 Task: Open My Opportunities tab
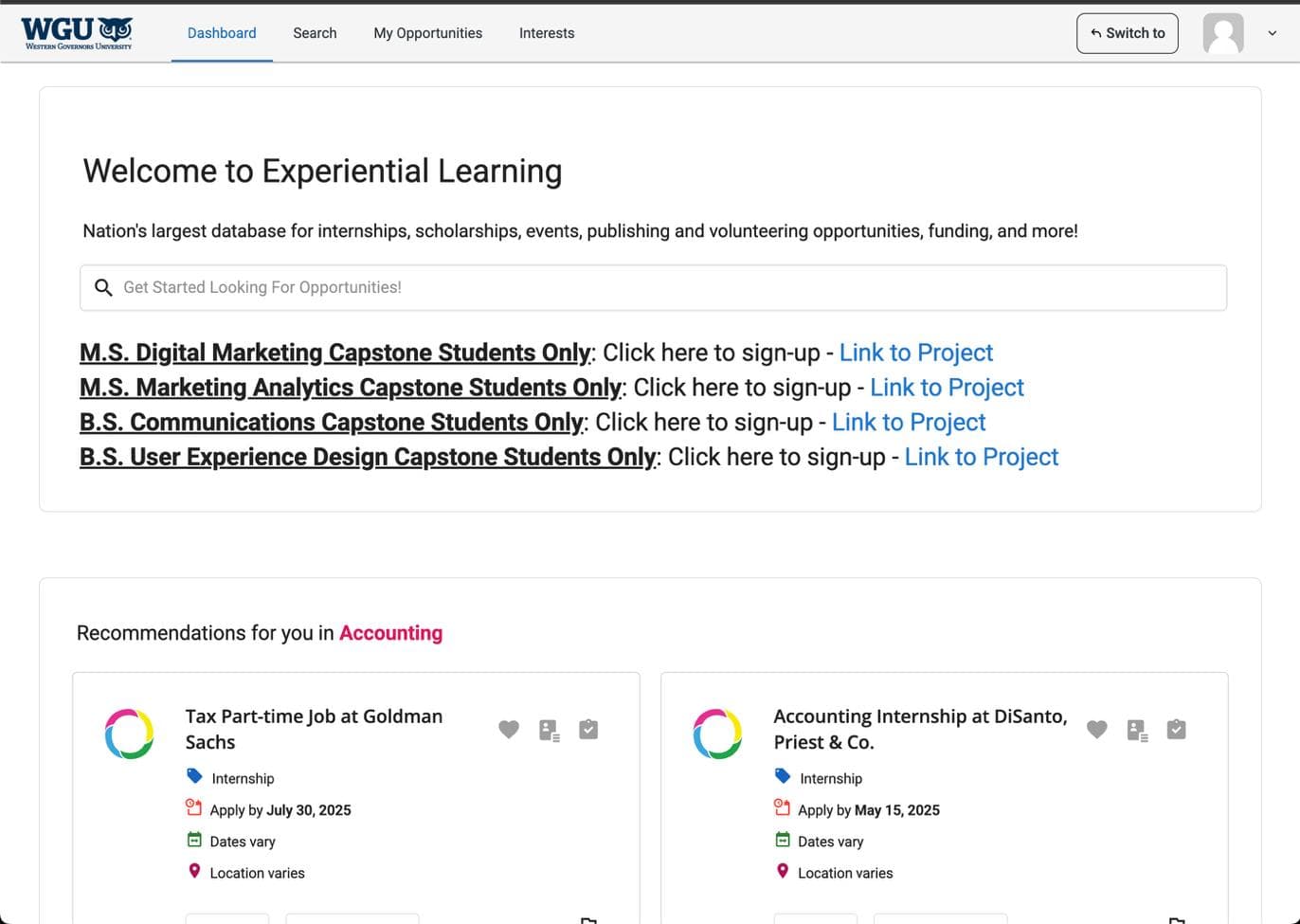[x=427, y=33]
